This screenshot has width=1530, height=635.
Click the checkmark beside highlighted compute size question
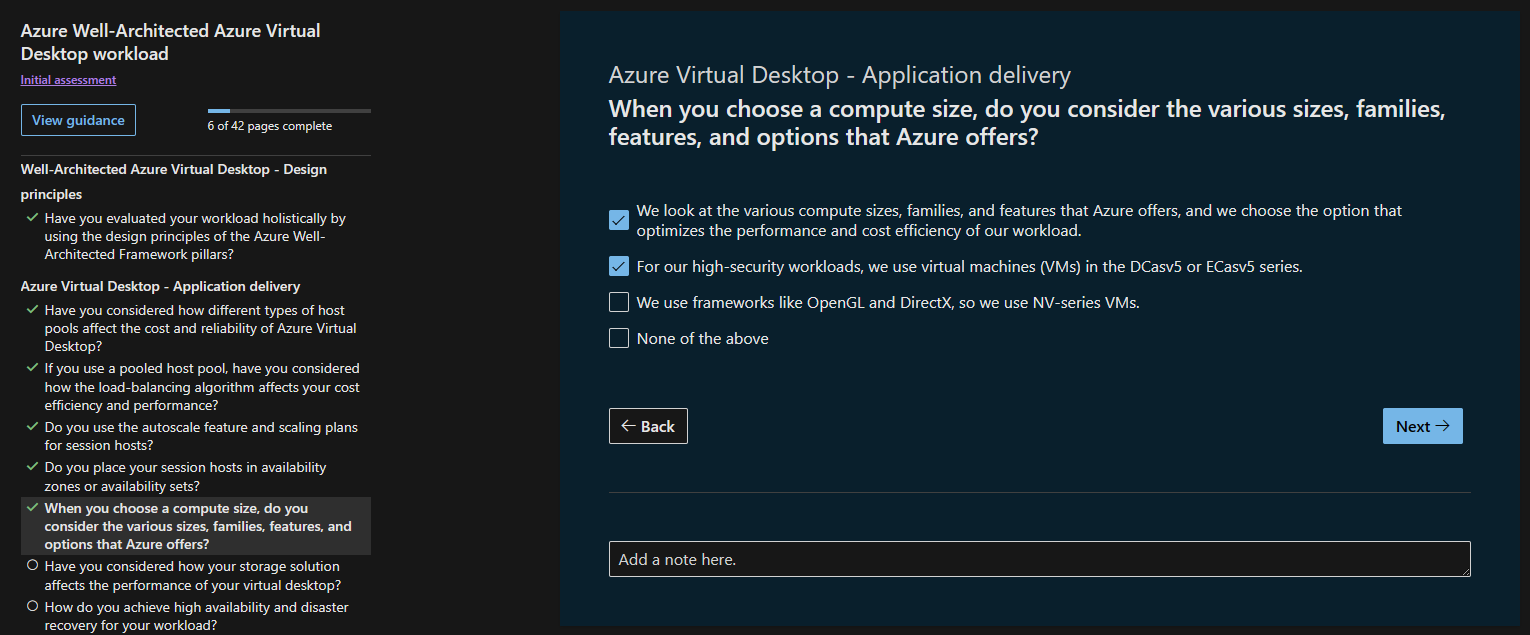tap(33, 507)
